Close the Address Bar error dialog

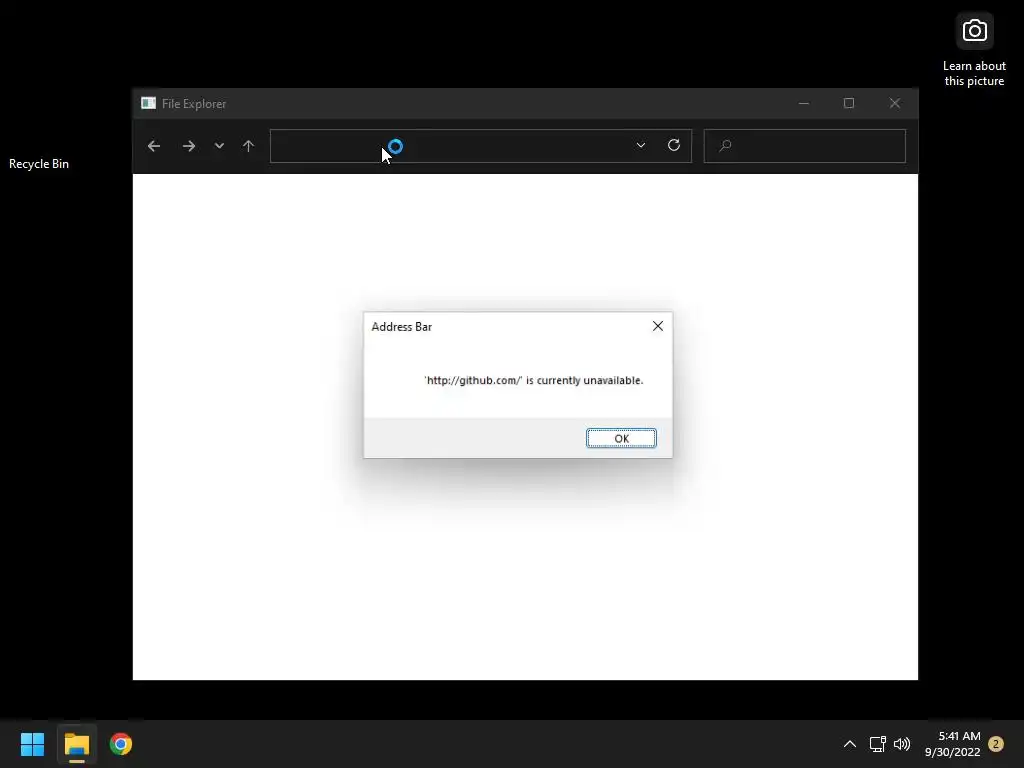coord(658,326)
